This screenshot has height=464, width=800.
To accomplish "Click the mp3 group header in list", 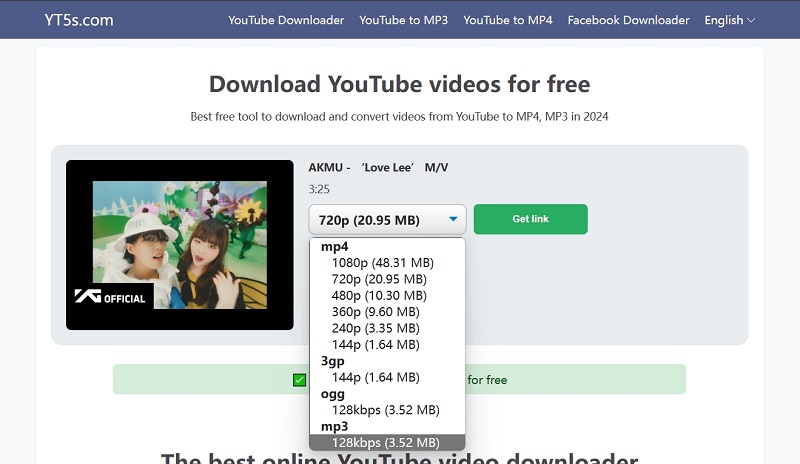I will pyautogui.click(x=334, y=426).
